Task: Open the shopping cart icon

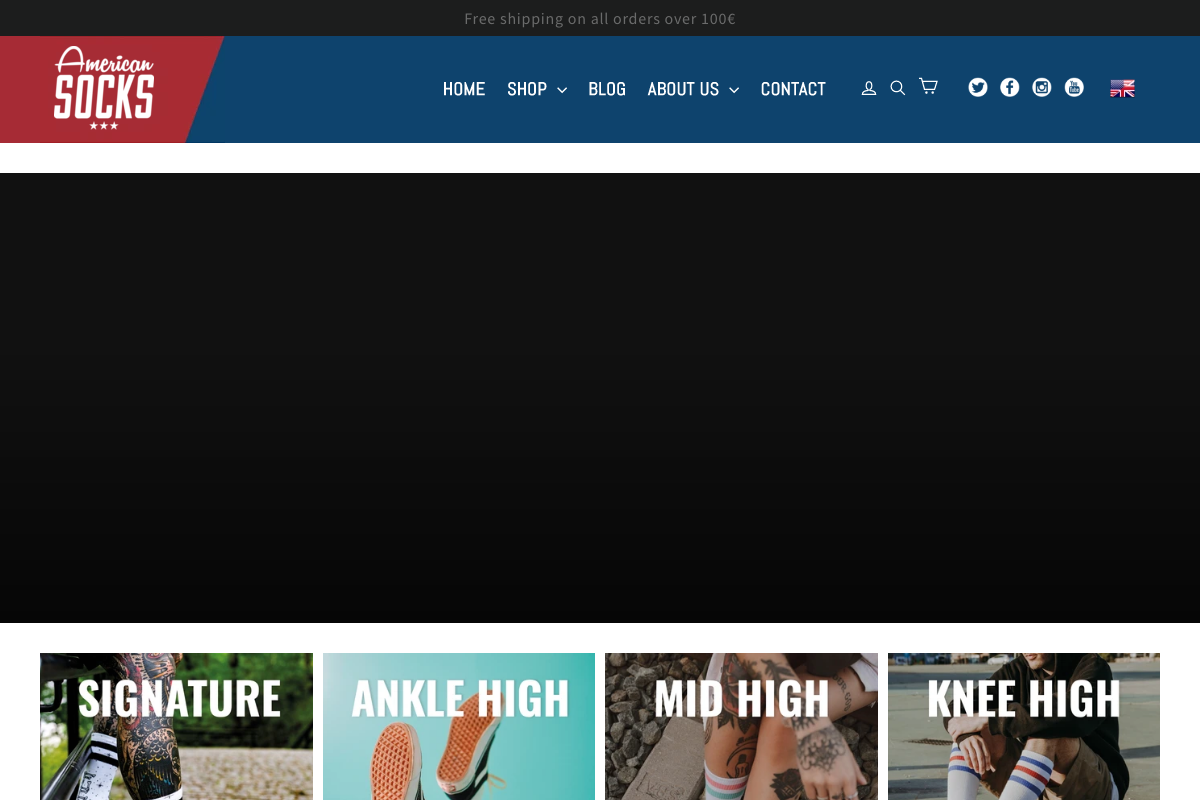Action: point(928,86)
